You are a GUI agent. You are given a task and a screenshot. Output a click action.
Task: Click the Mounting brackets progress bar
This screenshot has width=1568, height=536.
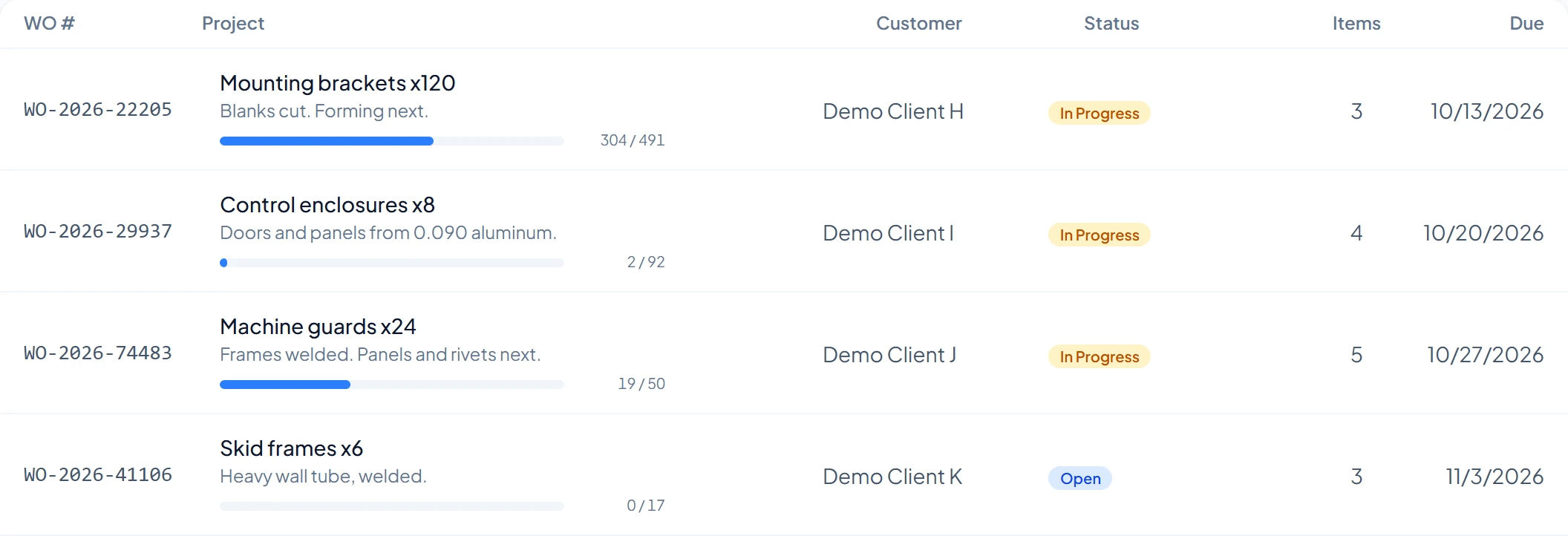tap(392, 141)
